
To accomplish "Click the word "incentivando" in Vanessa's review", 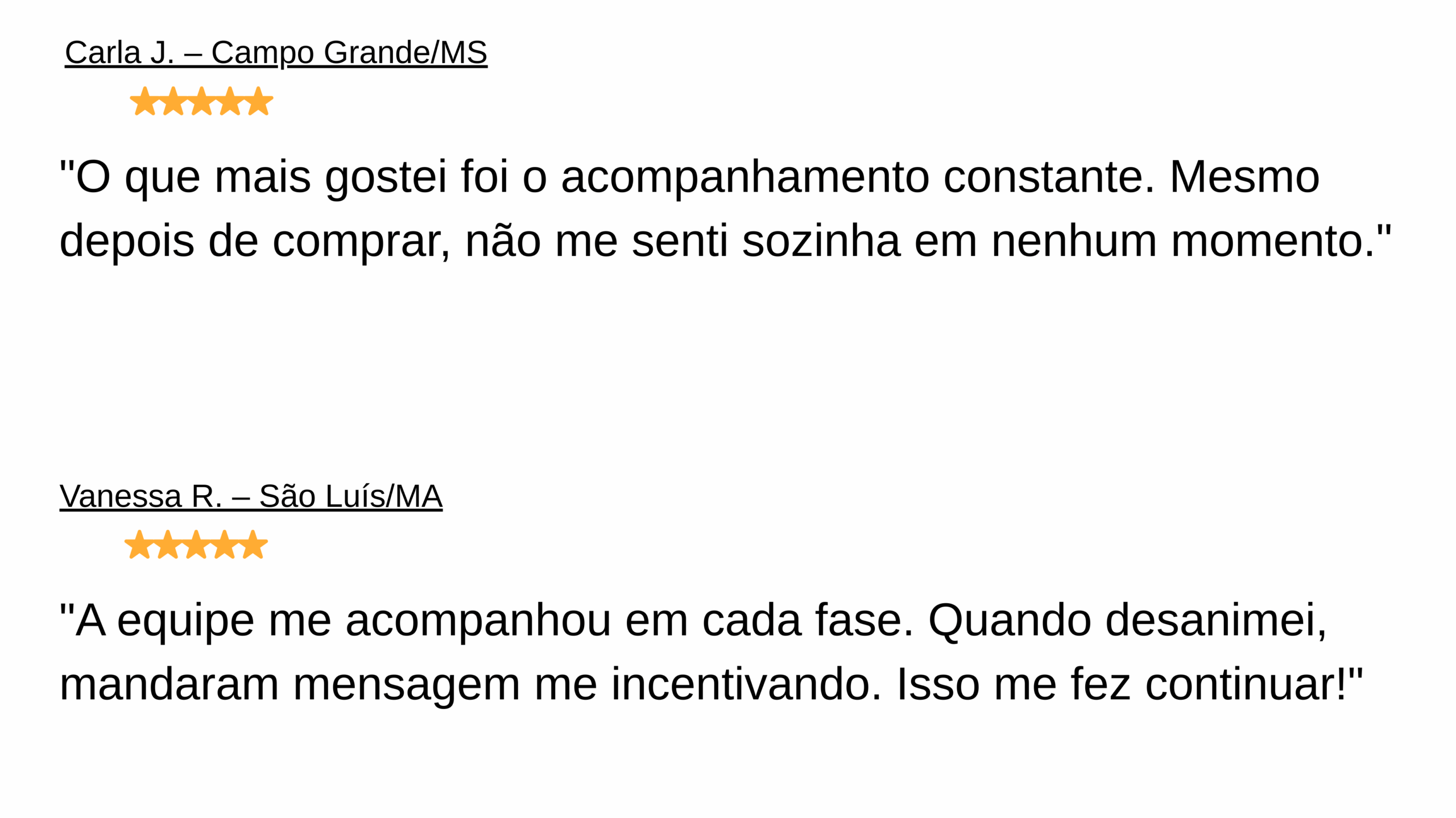I will point(746,685).
